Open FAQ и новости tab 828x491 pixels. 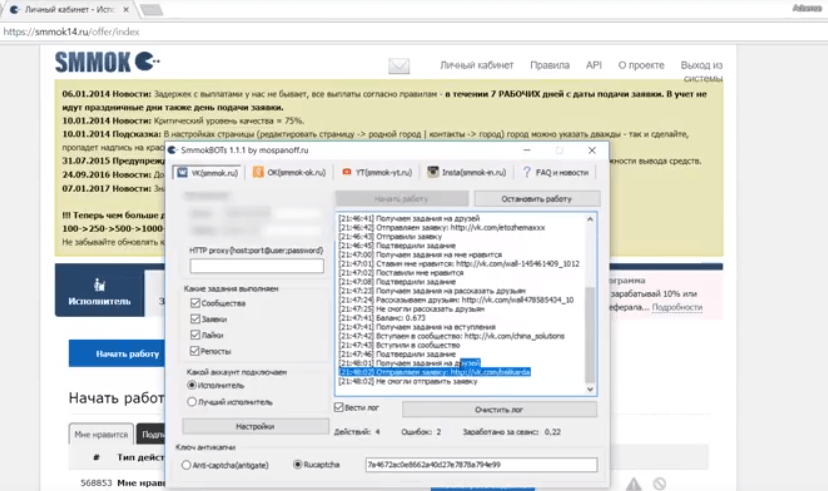click(556, 173)
